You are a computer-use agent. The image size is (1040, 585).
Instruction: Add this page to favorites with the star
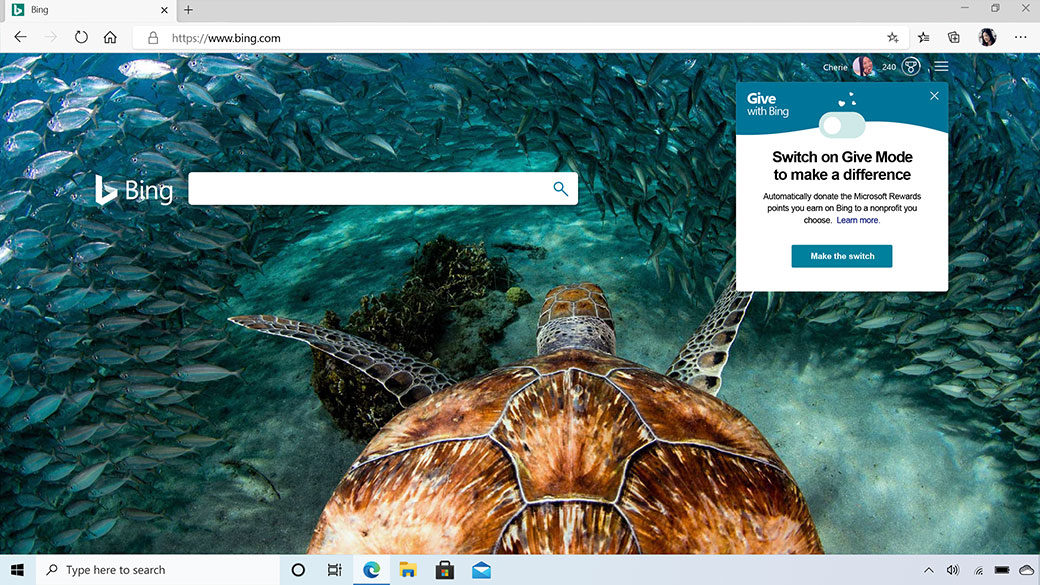pos(892,37)
